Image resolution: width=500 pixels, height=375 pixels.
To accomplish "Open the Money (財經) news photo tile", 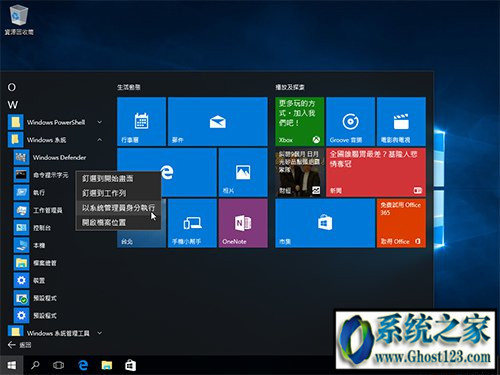I will [x=300, y=172].
